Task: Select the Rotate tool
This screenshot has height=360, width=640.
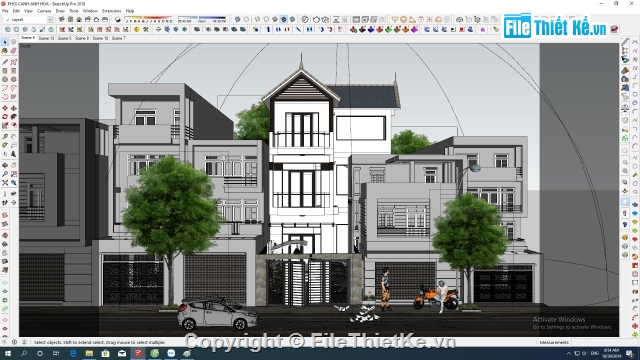Action: 5,117
